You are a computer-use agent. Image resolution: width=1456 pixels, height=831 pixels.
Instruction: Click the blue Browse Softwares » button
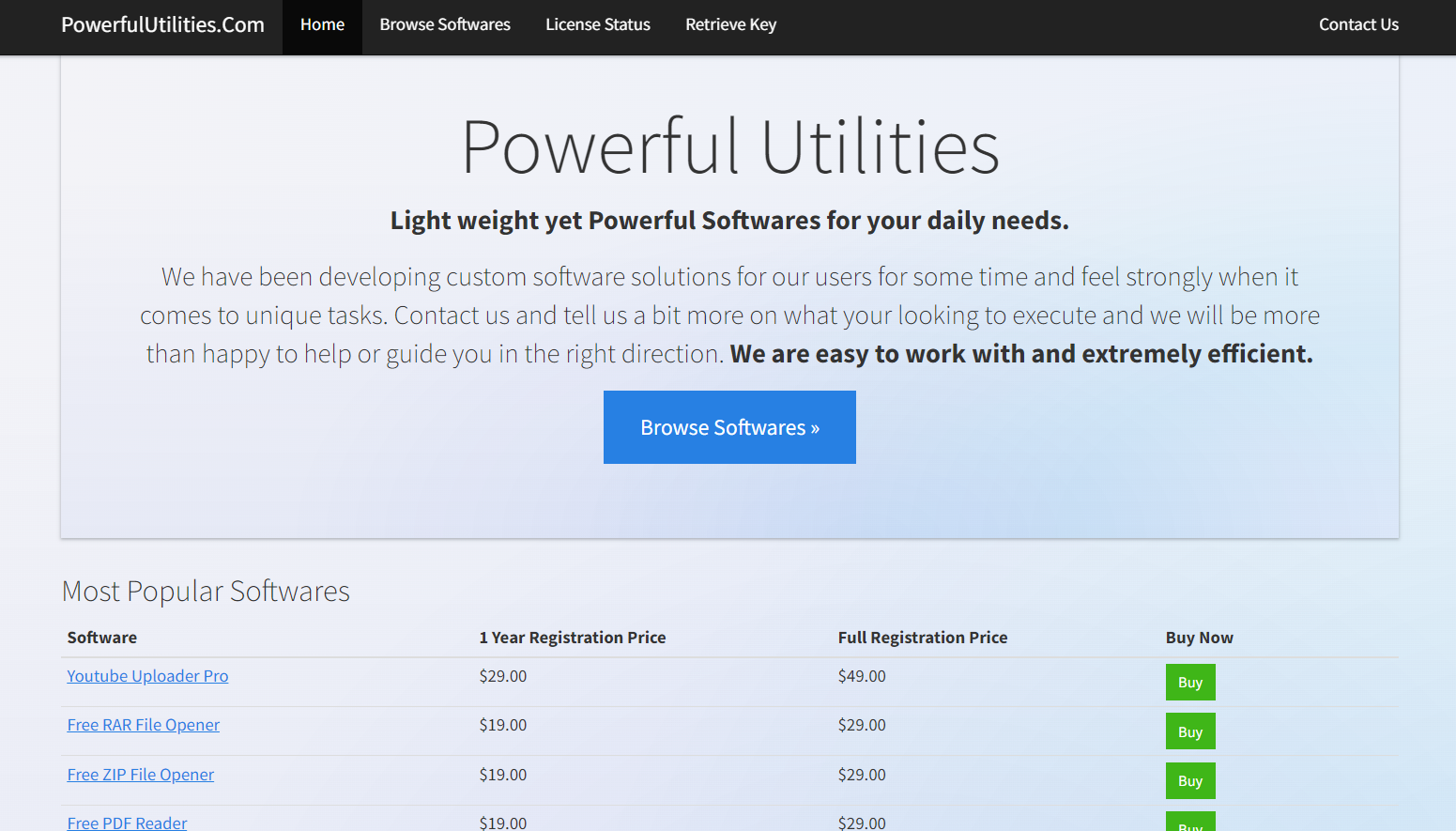pyautogui.click(x=729, y=427)
